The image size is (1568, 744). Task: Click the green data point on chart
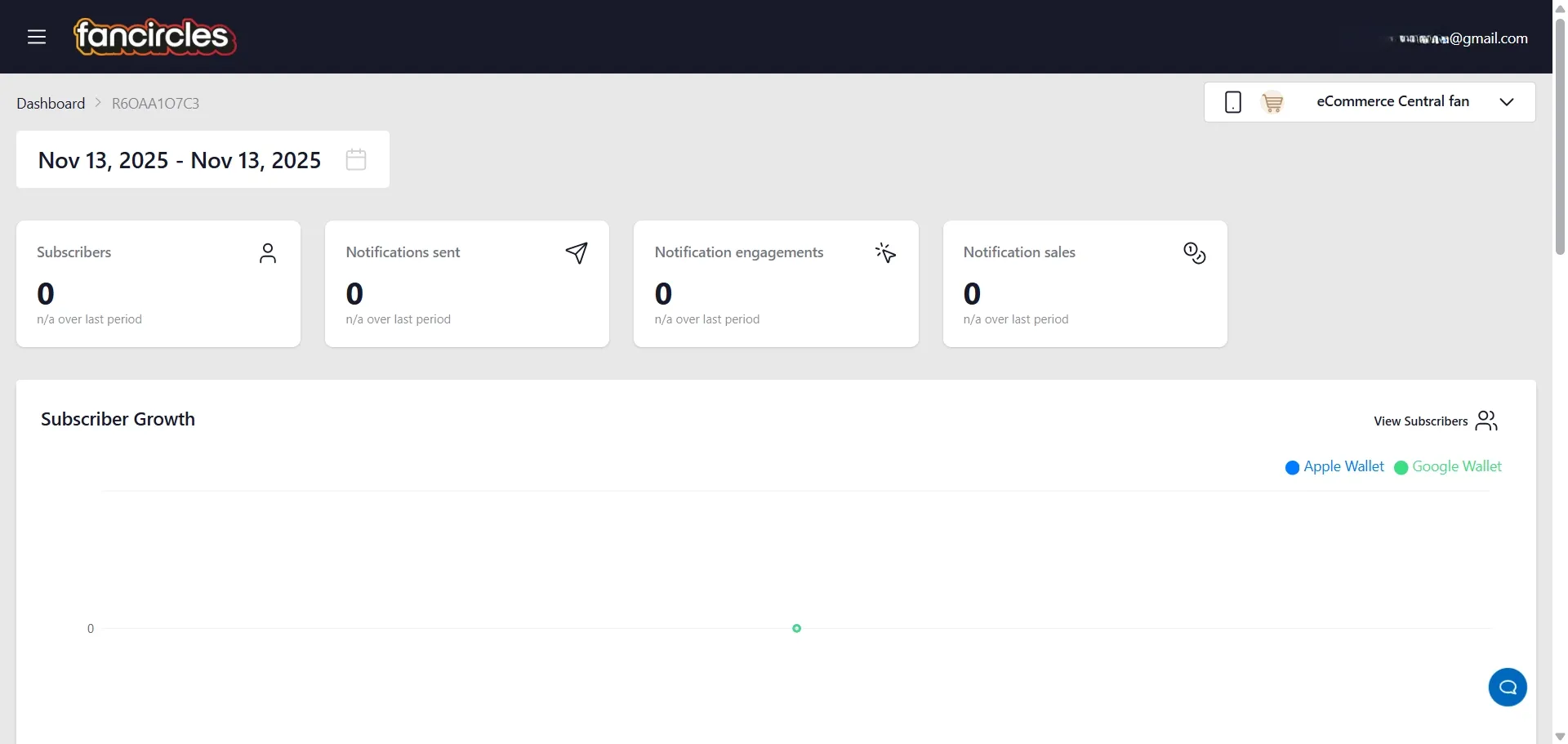[797, 628]
